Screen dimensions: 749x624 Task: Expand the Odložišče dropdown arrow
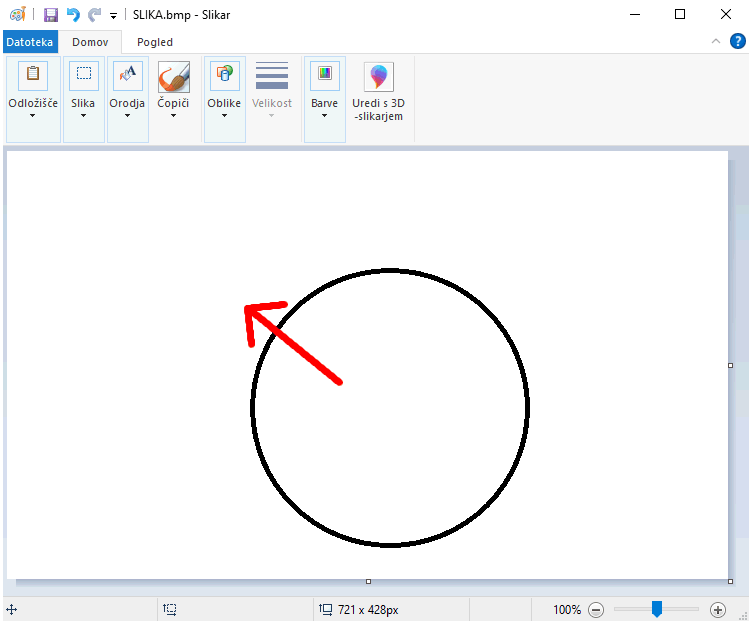33,115
